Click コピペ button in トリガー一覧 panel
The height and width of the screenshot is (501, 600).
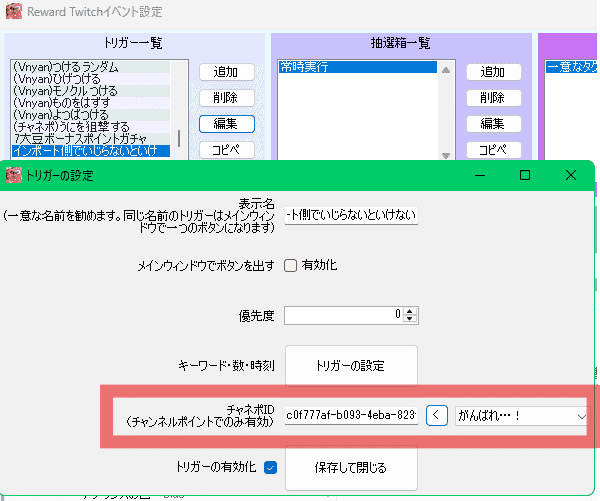227,150
